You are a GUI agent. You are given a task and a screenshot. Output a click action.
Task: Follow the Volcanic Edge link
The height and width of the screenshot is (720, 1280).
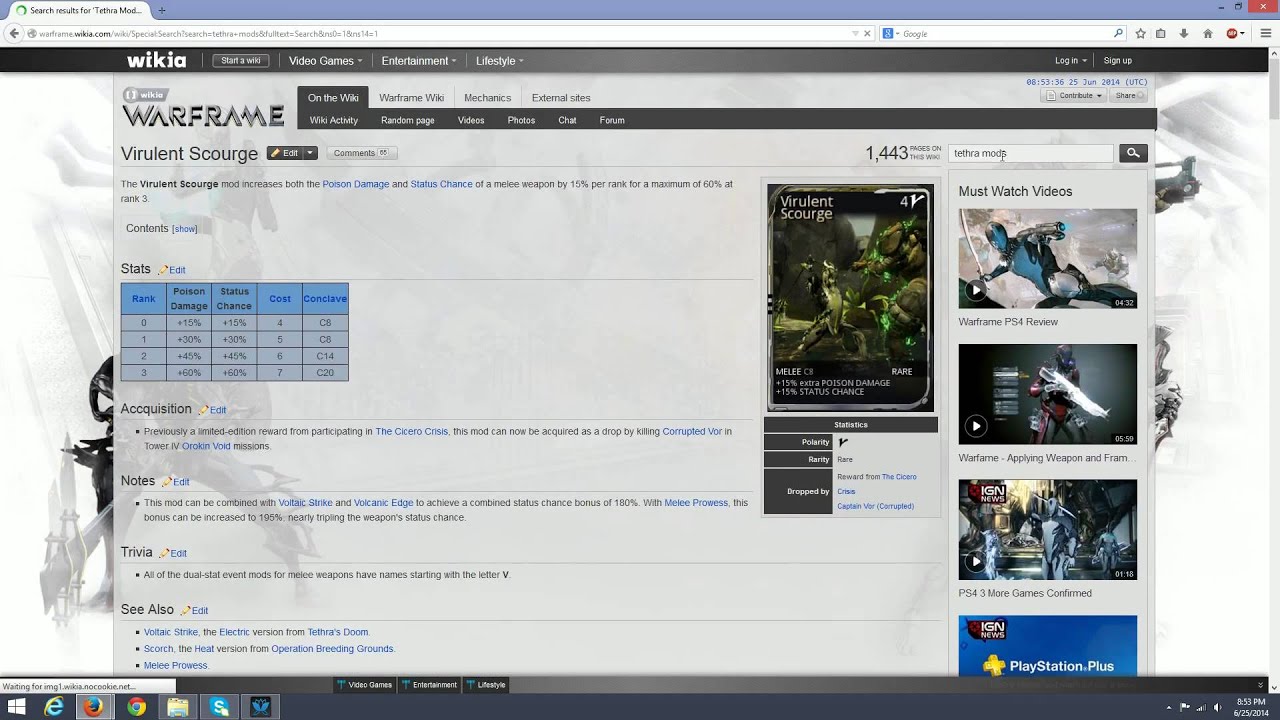coord(383,503)
